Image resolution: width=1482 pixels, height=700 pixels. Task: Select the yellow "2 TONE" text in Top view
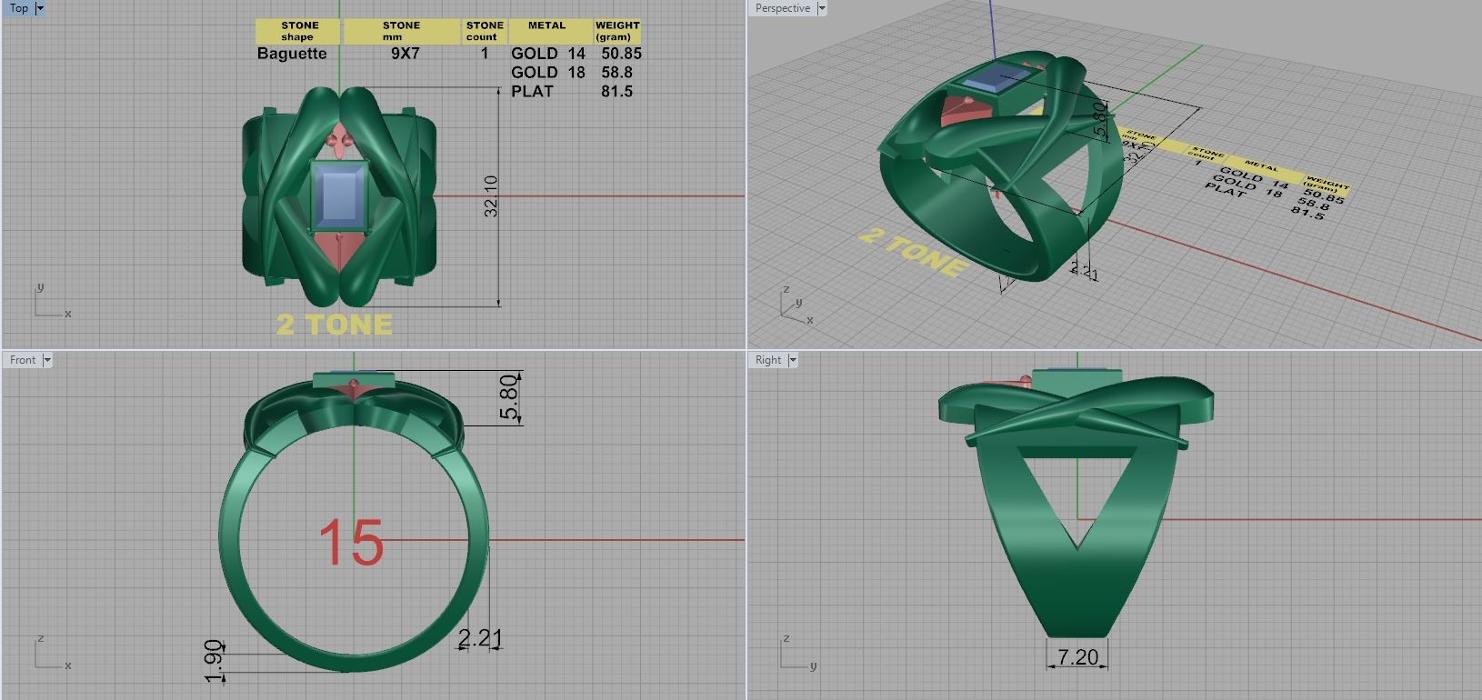coord(334,324)
